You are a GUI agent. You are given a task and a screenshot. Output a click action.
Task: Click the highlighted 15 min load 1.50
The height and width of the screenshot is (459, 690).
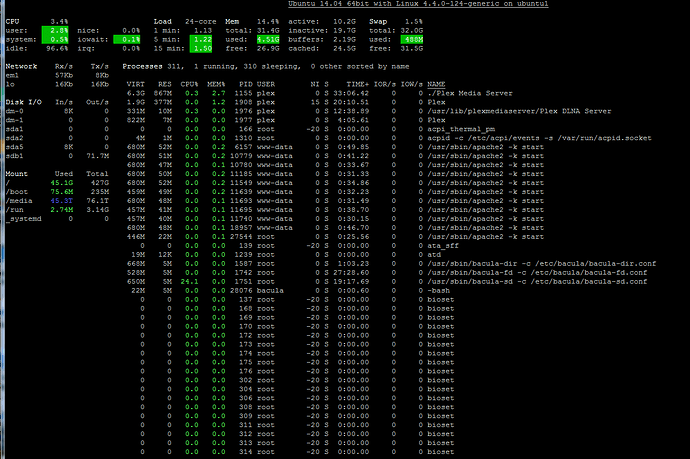pyautogui.click(x=201, y=48)
